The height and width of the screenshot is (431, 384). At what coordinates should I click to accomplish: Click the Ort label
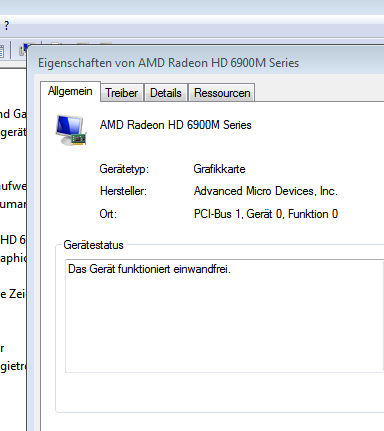coord(108,214)
